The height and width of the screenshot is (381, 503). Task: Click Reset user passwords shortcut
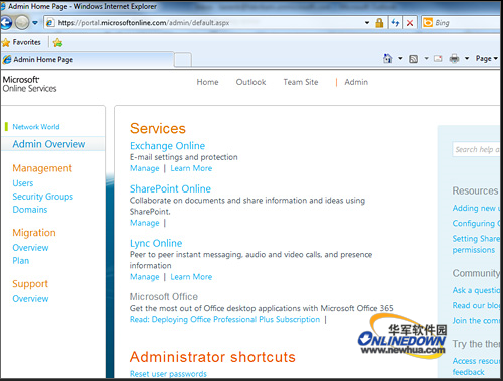click(168, 374)
